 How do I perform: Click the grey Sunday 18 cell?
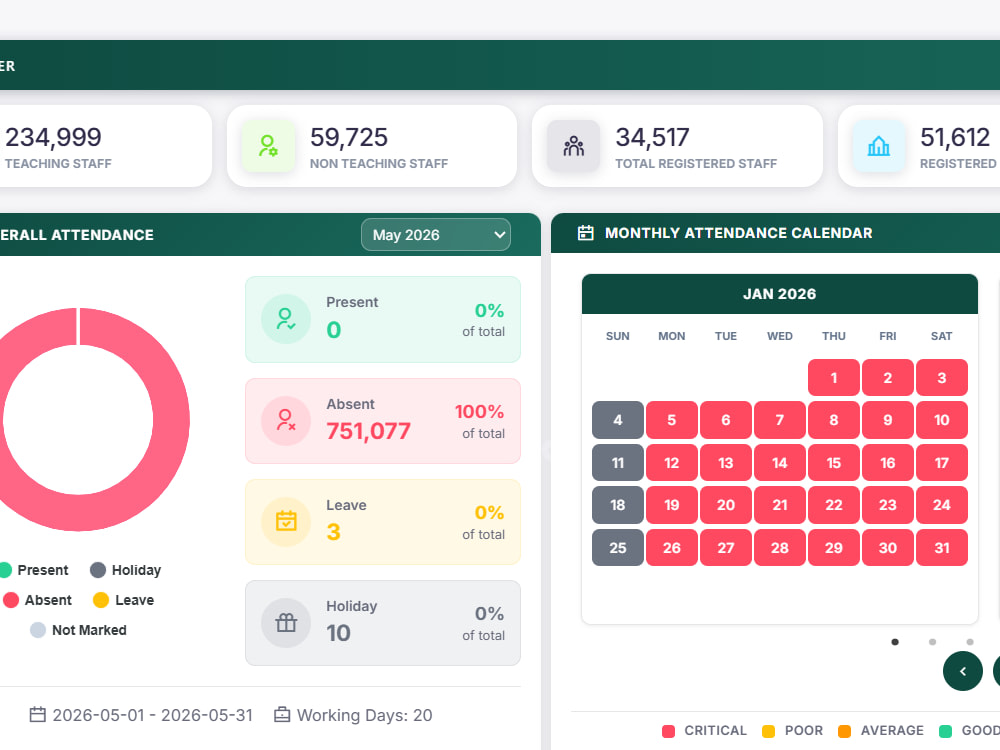617,505
